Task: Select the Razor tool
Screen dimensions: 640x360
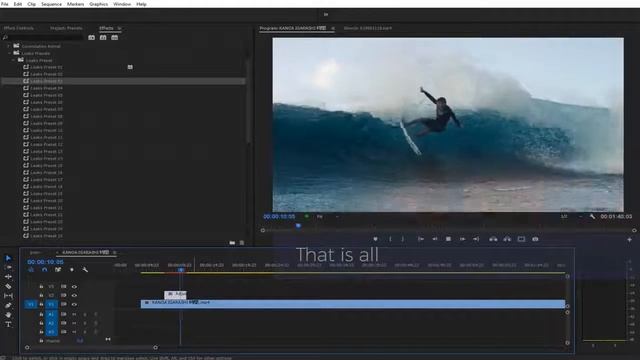Action: [8, 286]
